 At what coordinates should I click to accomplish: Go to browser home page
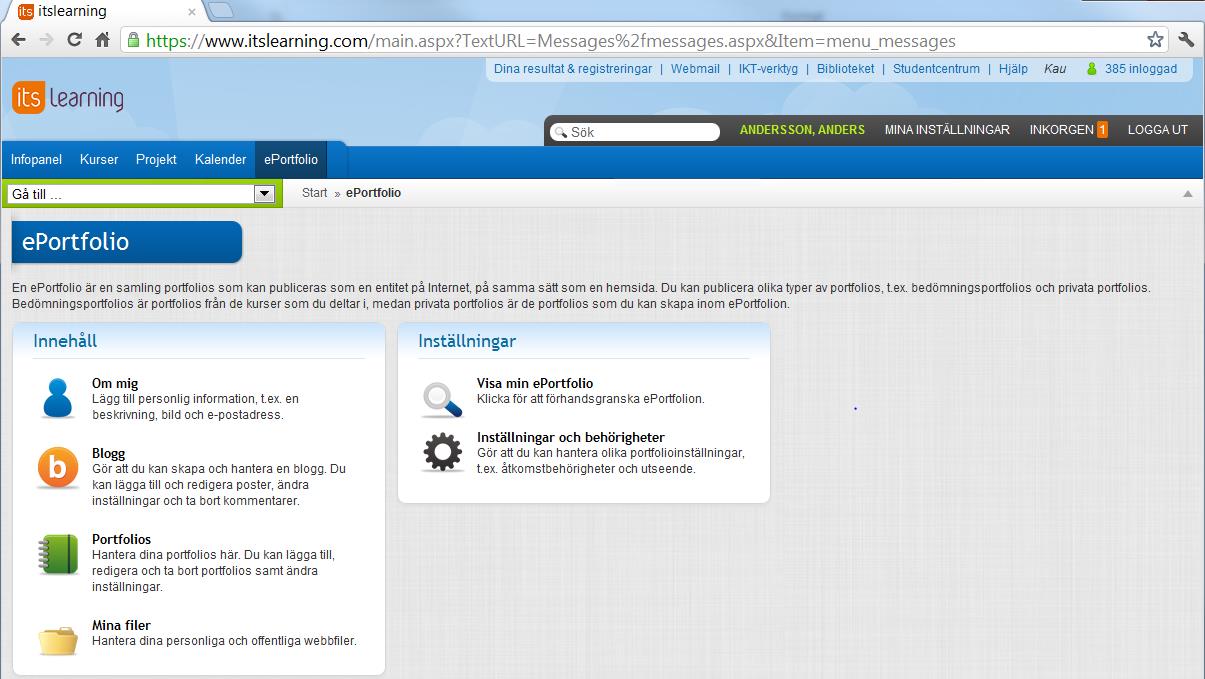102,40
